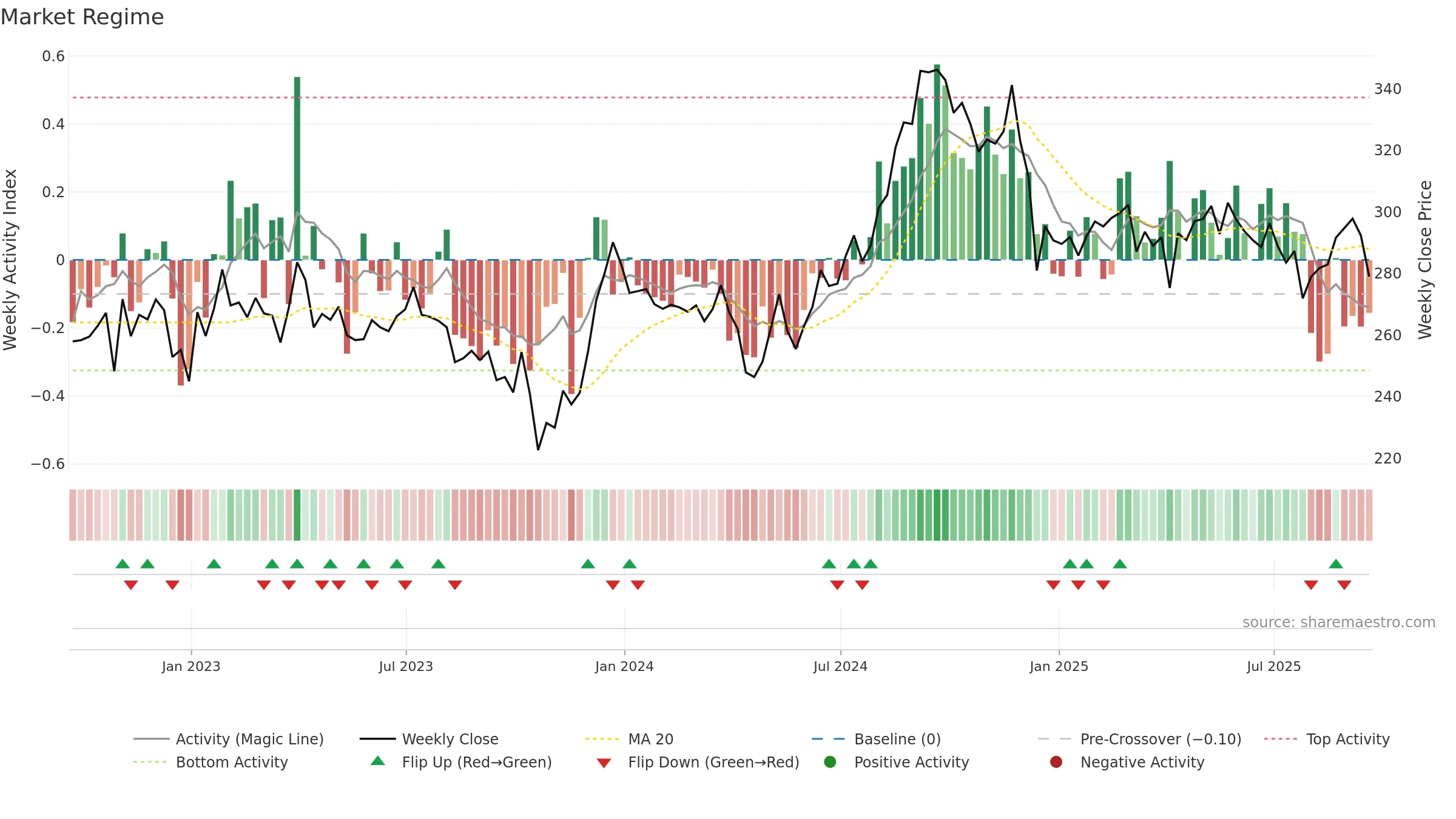Click the Jan 2023 axis label
The width and height of the screenshot is (1456, 819).
pyautogui.click(x=191, y=666)
